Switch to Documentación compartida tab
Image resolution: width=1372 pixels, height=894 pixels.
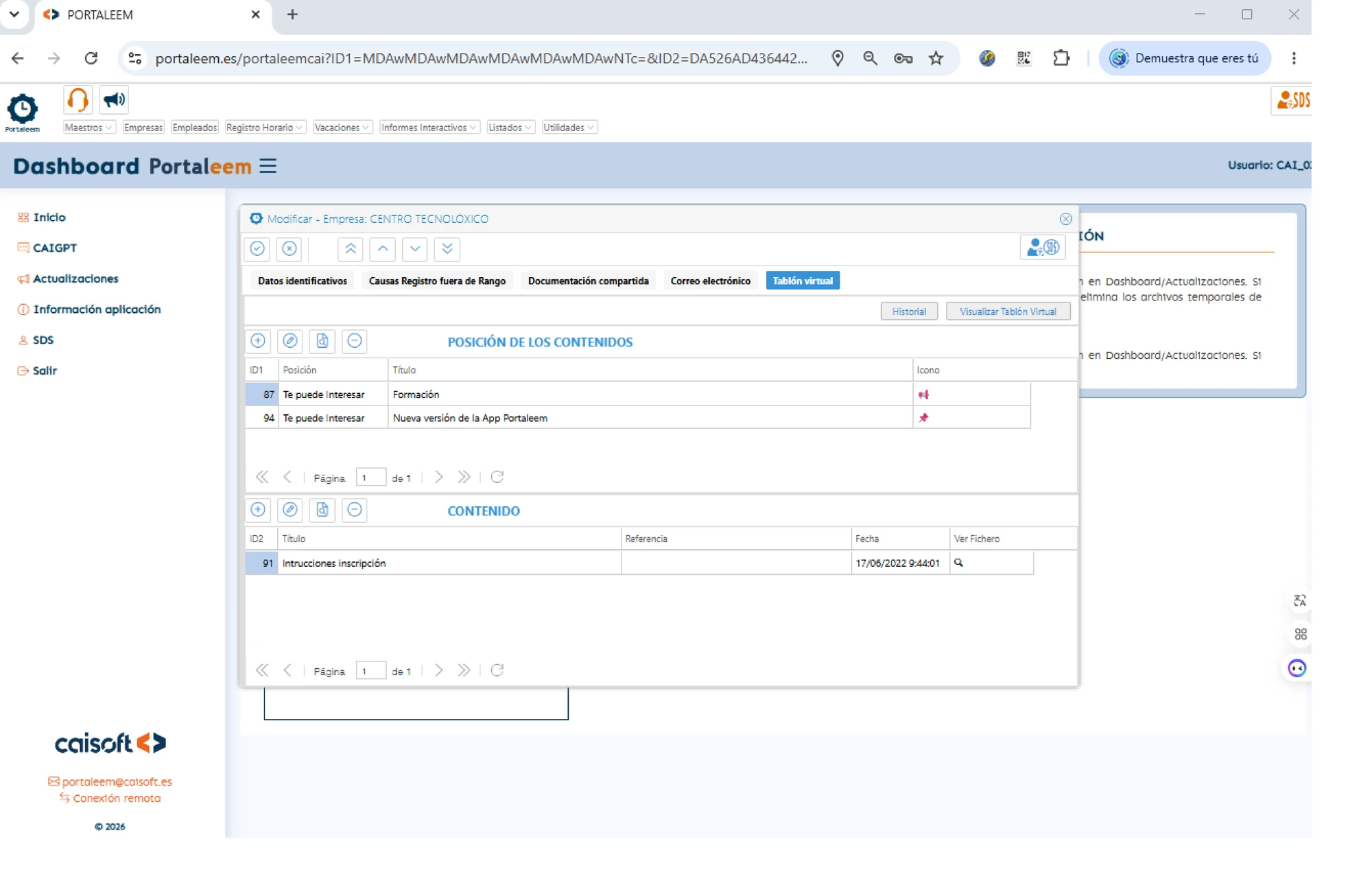click(588, 281)
